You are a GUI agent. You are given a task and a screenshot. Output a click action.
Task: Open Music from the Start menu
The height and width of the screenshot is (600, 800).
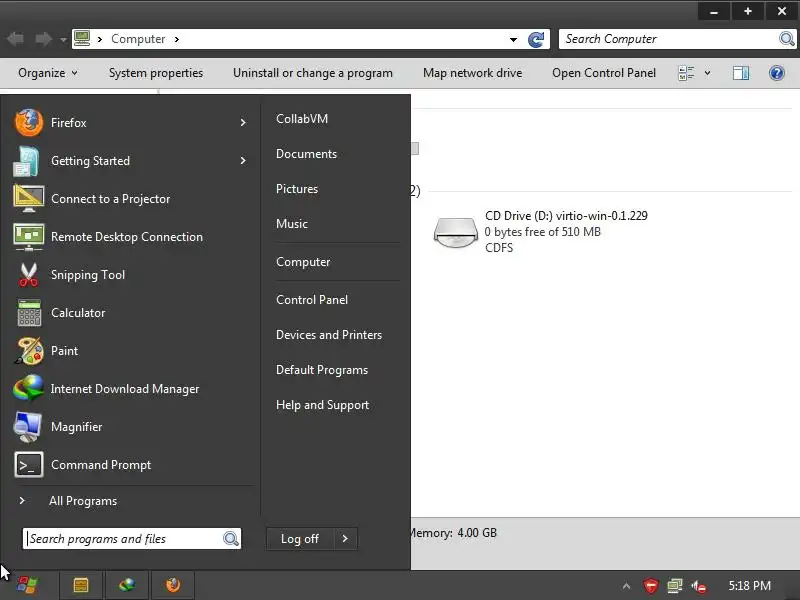pyautogui.click(x=292, y=224)
